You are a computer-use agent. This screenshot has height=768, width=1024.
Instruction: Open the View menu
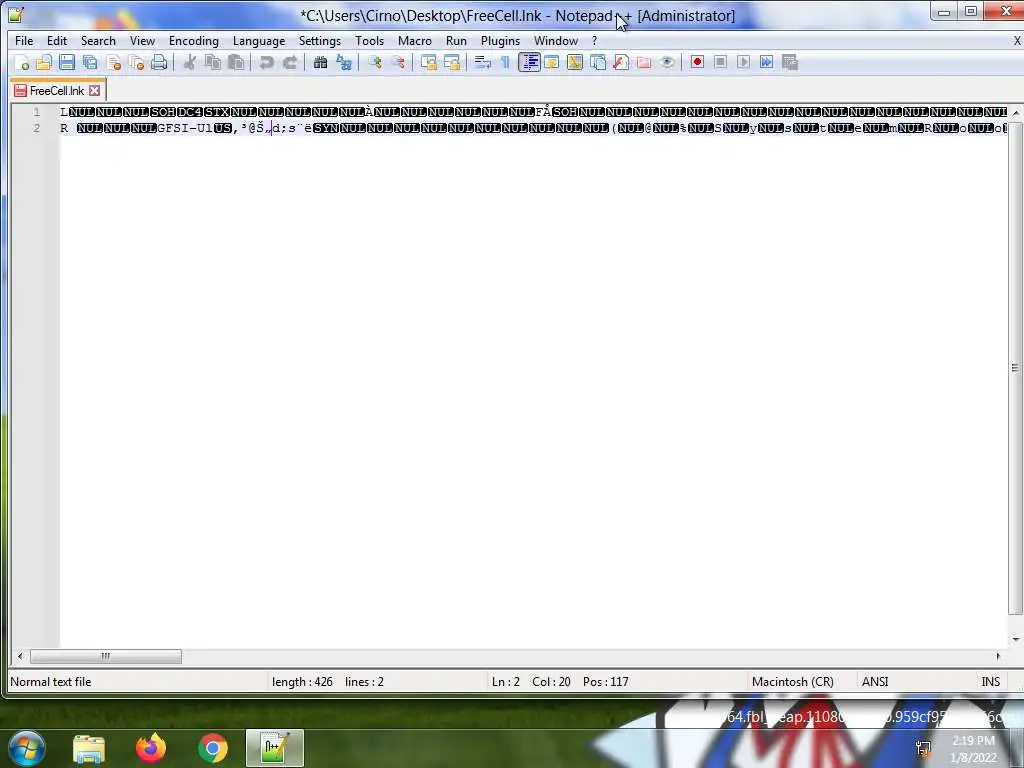pyautogui.click(x=142, y=40)
